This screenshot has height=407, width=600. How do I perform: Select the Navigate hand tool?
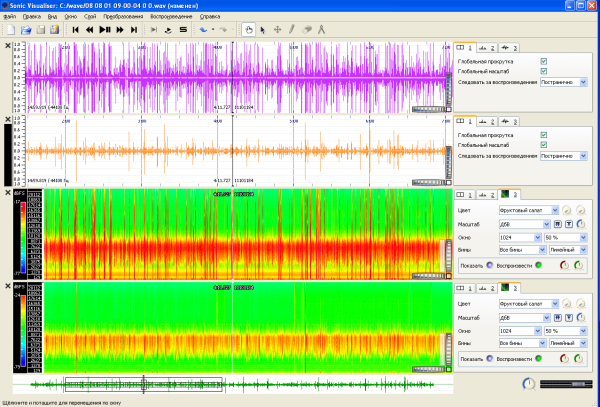pos(249,29)
